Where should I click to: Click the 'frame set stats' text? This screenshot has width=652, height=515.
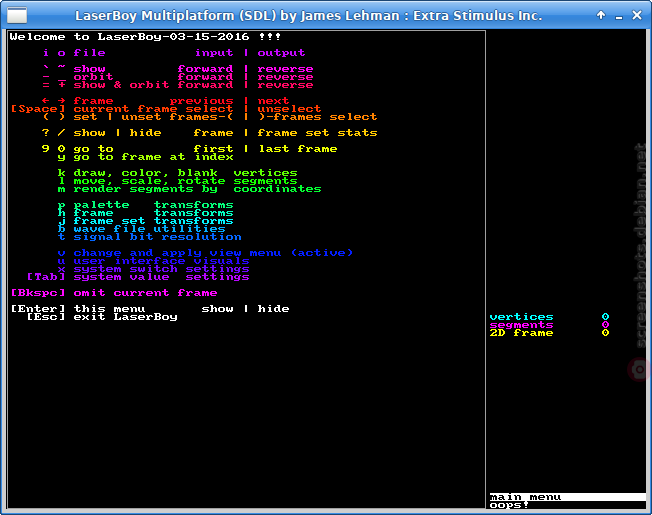tap(317, 133)
